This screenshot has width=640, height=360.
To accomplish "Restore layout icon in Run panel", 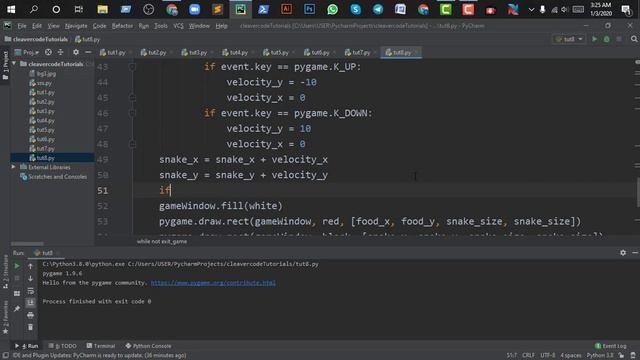I will (x=17, y=293).
